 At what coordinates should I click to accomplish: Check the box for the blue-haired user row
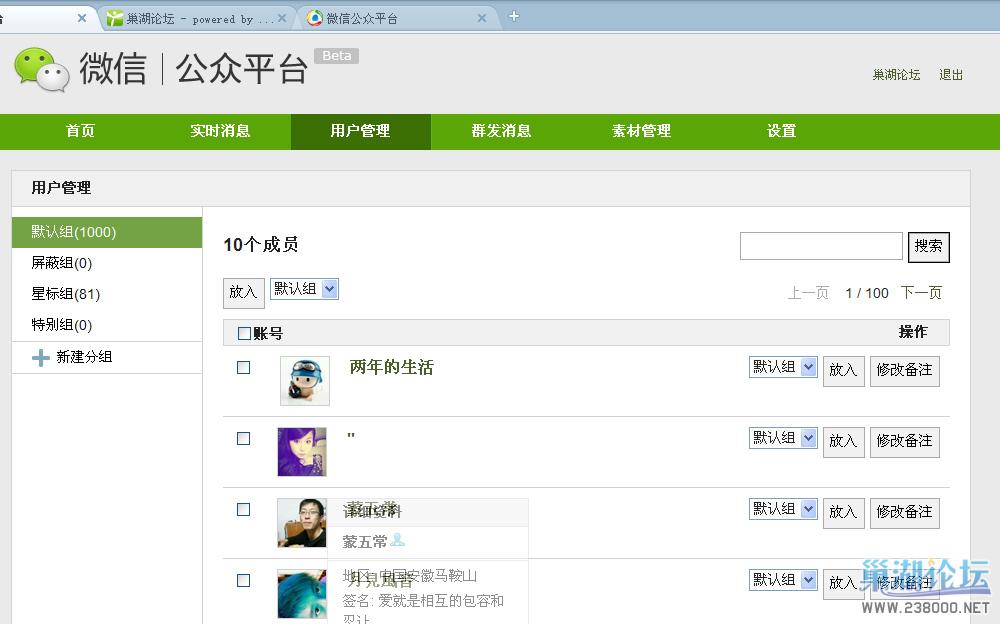click(x=243, y=580)
